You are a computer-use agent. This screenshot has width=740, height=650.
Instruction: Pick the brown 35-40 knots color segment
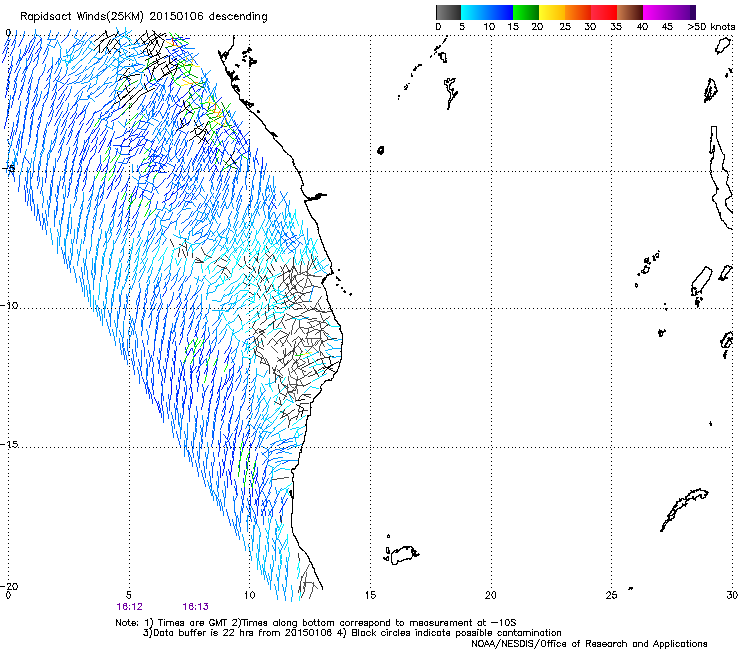pos(630,12)
